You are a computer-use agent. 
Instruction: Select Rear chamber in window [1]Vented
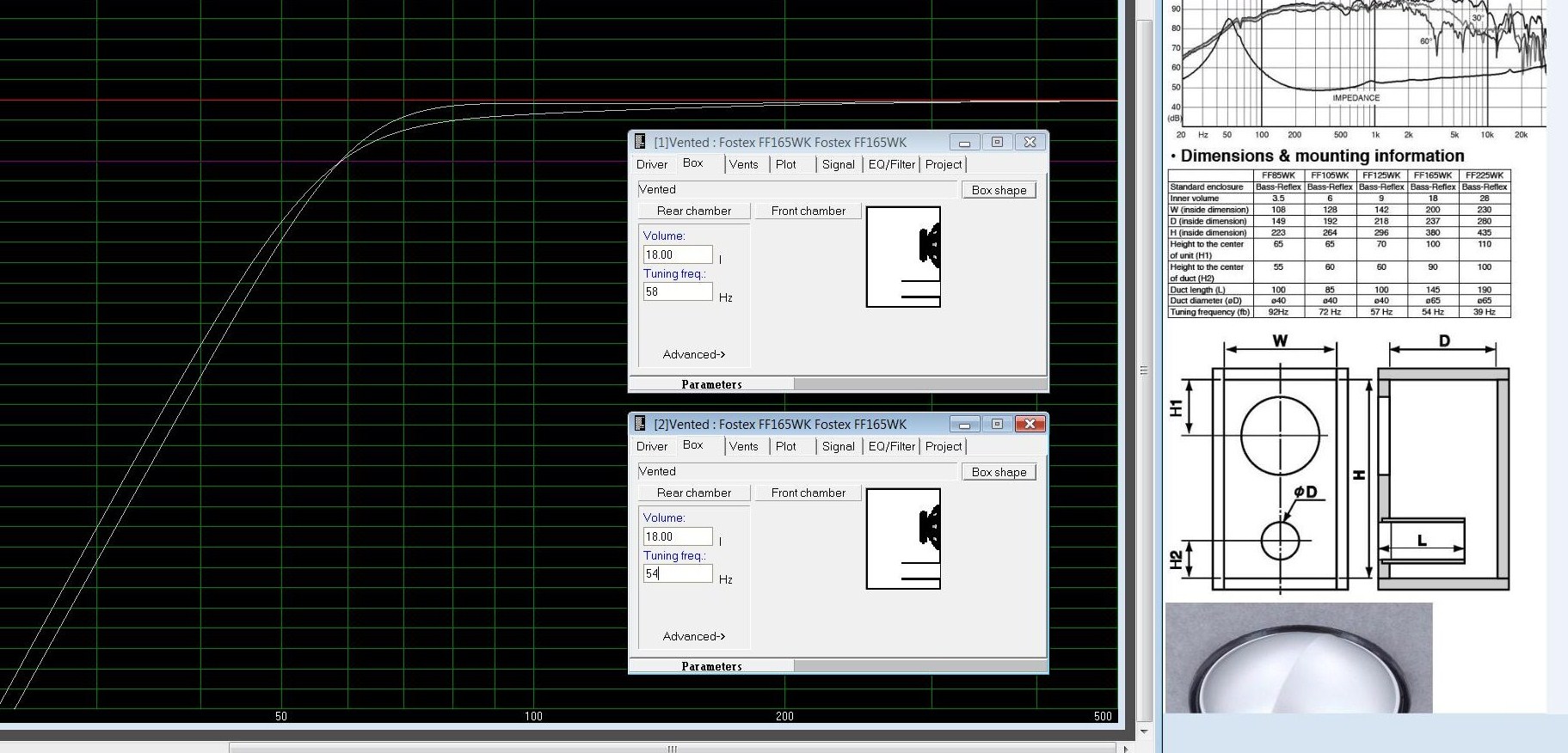click(x=694, y=211)
